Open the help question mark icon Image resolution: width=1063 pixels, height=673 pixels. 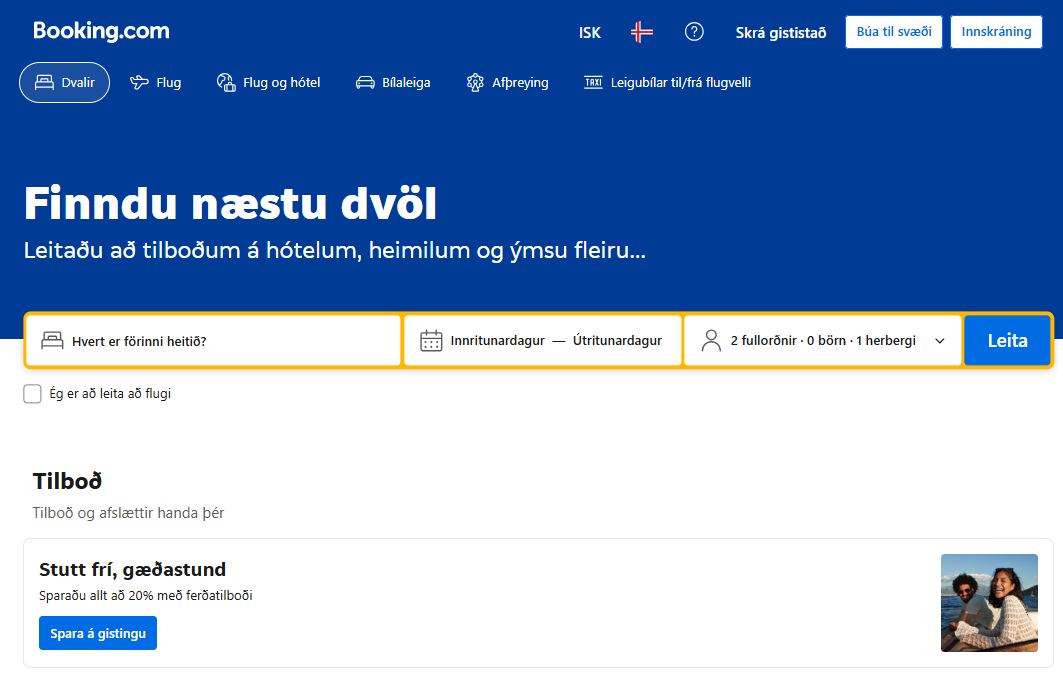694,32
